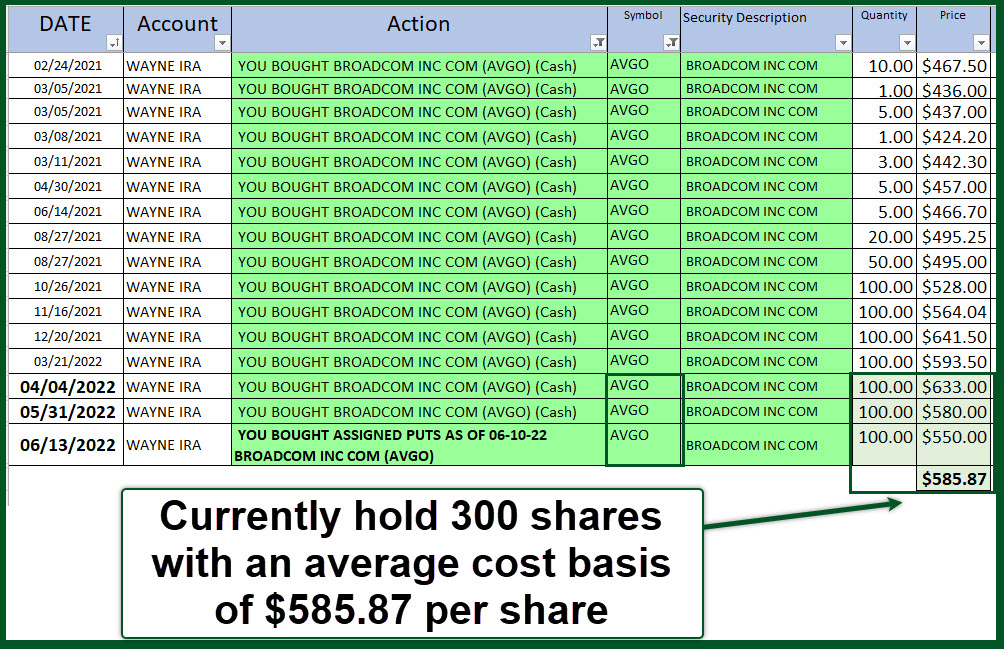Viewport: 1004px width, 649px height.
Task: Expand the Security Description filter dropdown
Action: coord(843,43)
